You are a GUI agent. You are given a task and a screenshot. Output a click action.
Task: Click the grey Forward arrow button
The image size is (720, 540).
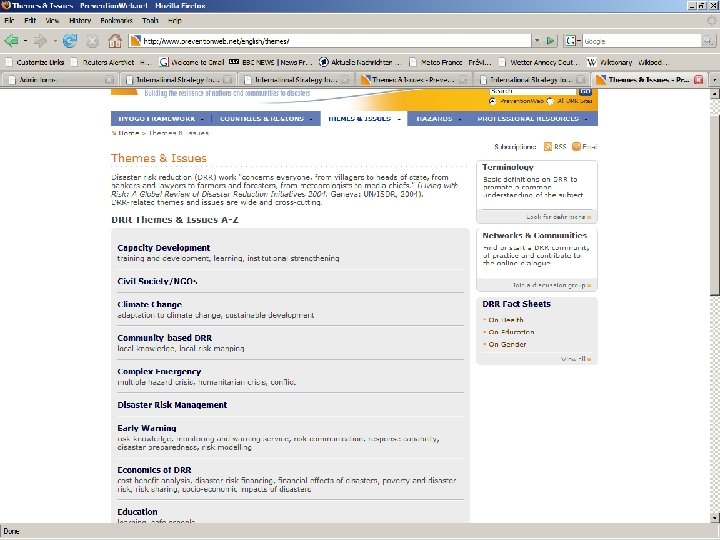tap(40, 41)
